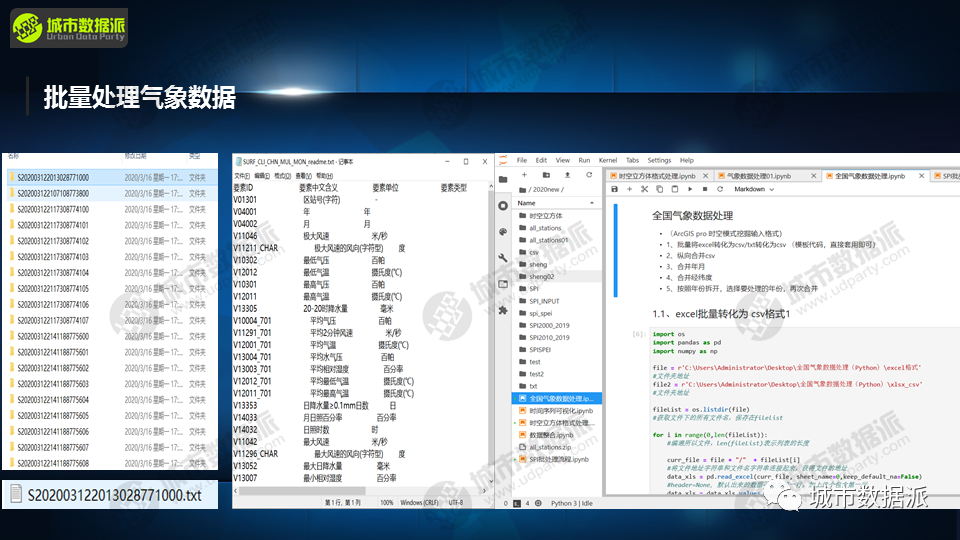Open the cell type Markdown dropdown

point(754,189)
